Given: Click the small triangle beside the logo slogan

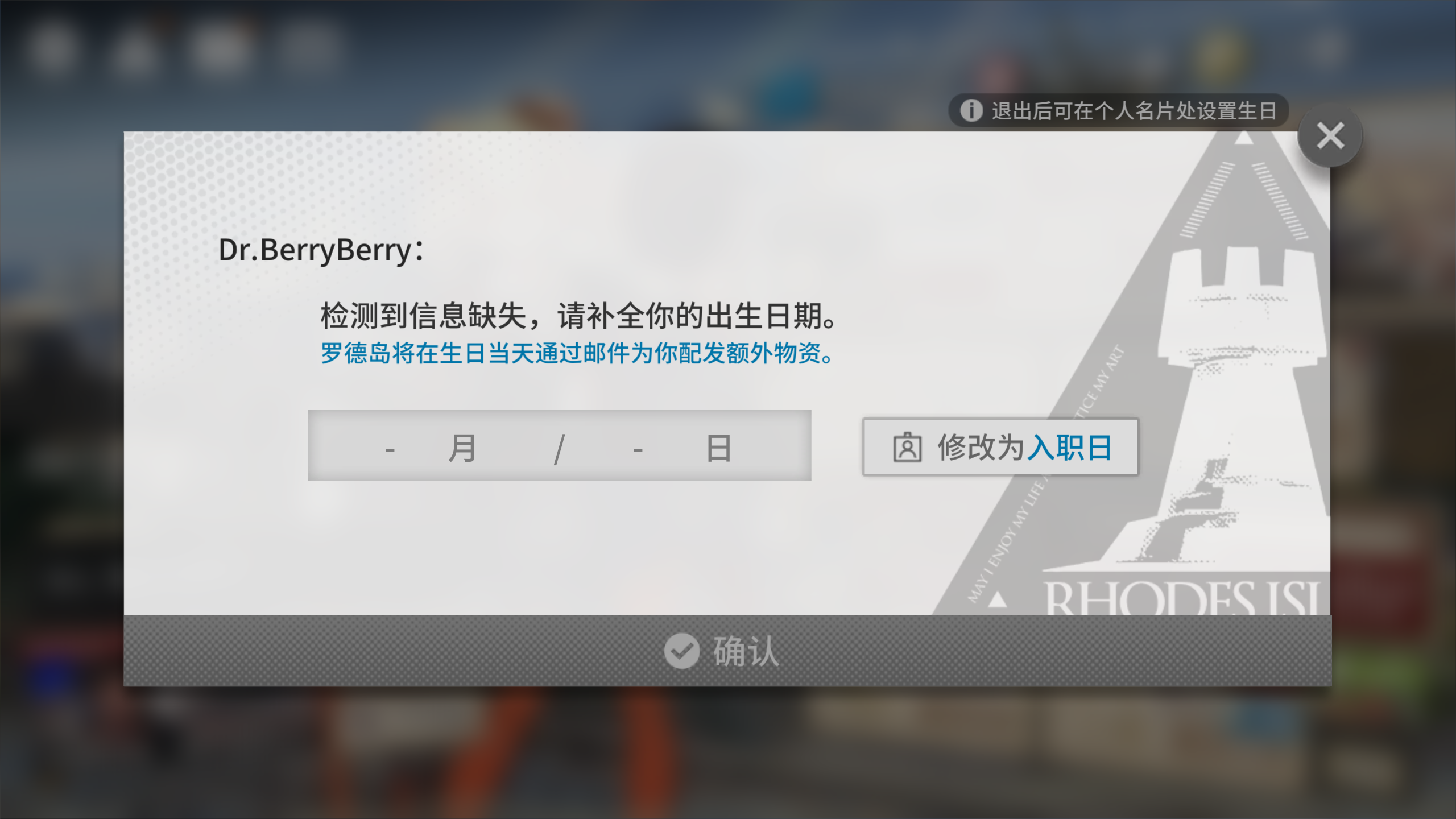Looking at the screenshot, I should tap(998, 599).
